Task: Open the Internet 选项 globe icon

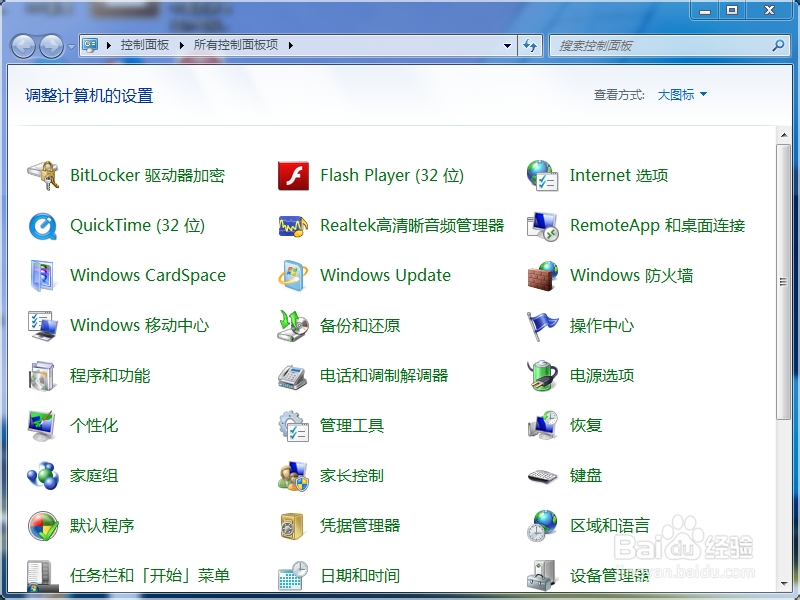Action: click(542, 176)
